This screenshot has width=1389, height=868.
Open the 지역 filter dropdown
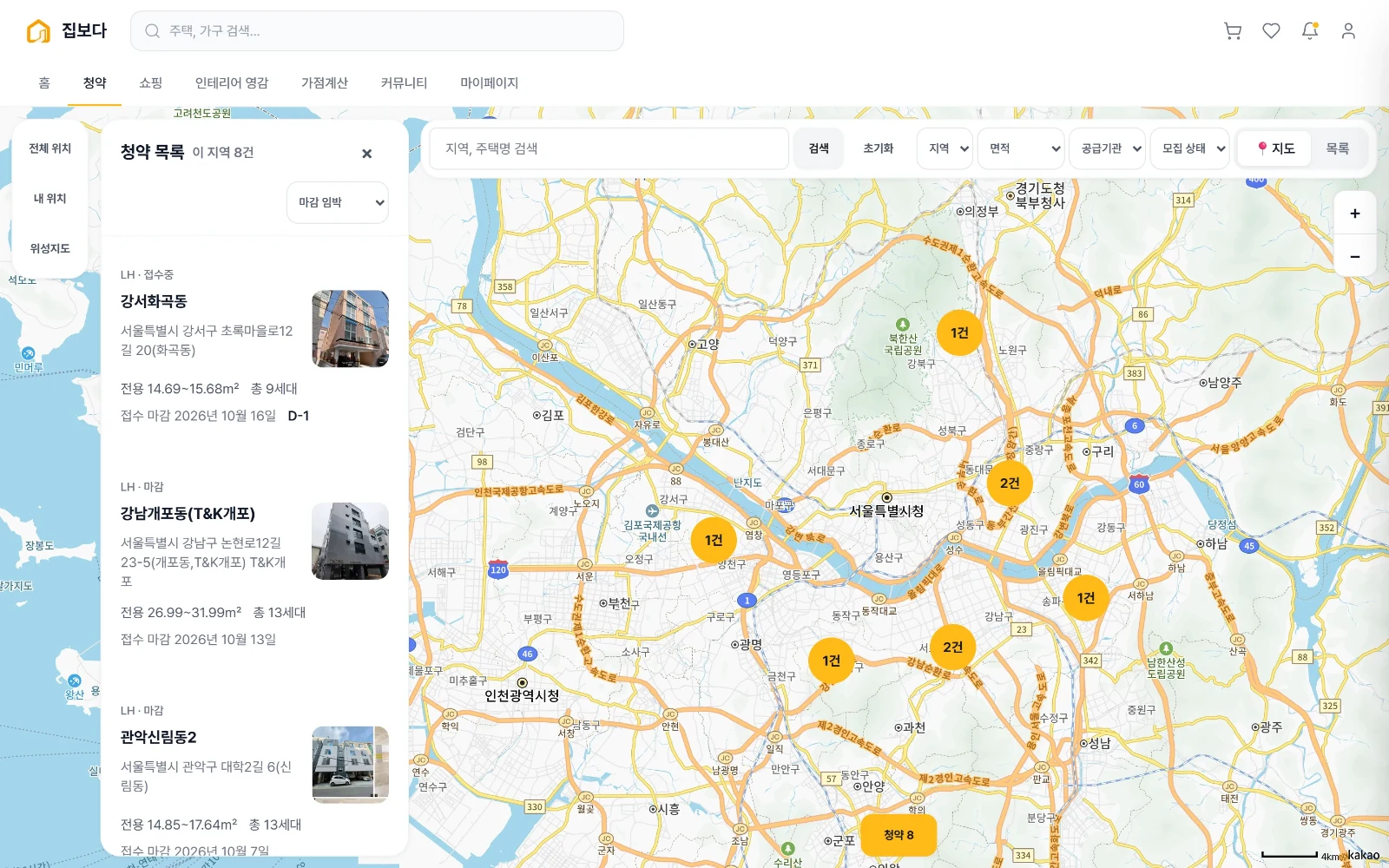pyautogui.click(x=944, y=148)
